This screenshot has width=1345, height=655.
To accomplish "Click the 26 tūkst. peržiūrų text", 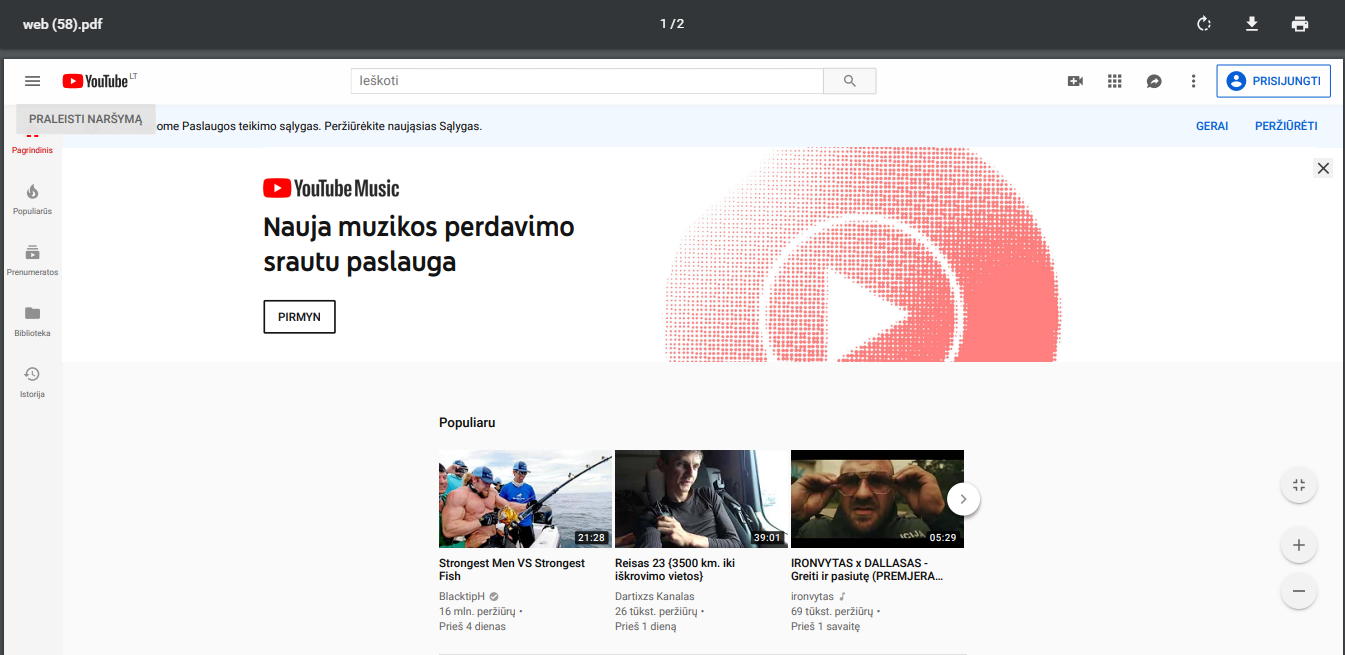I will [x=655, y=611].
